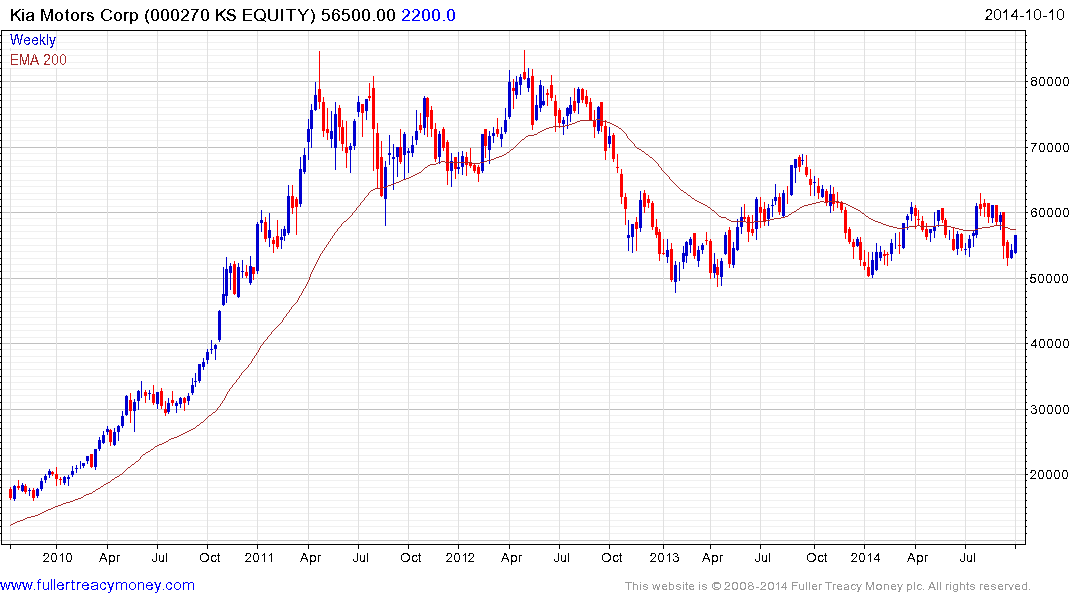Click the 50000 price axis label

(x=1050, y=278)
